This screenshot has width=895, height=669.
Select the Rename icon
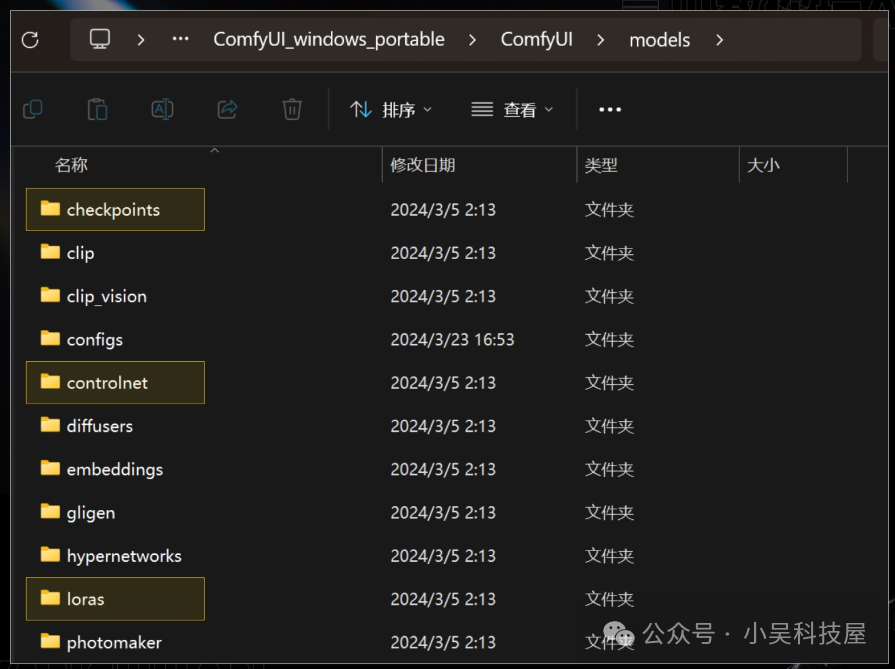click(162, 109)
